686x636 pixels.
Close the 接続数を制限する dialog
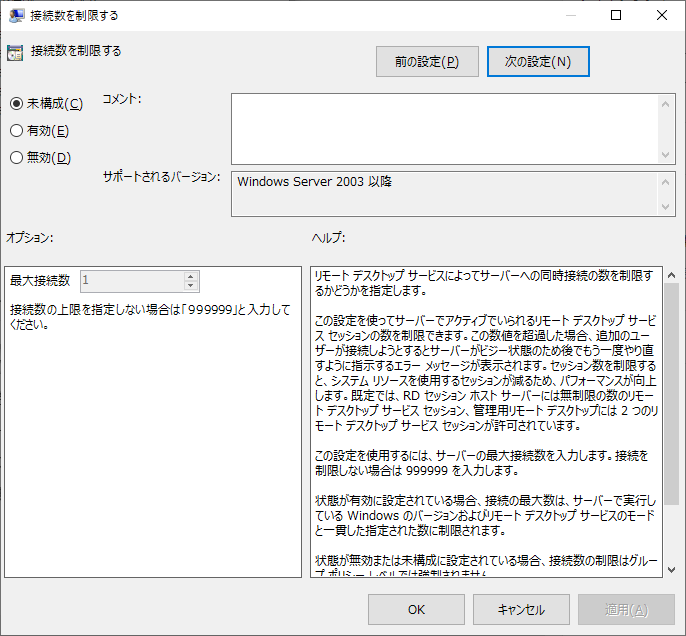(662, 15)
